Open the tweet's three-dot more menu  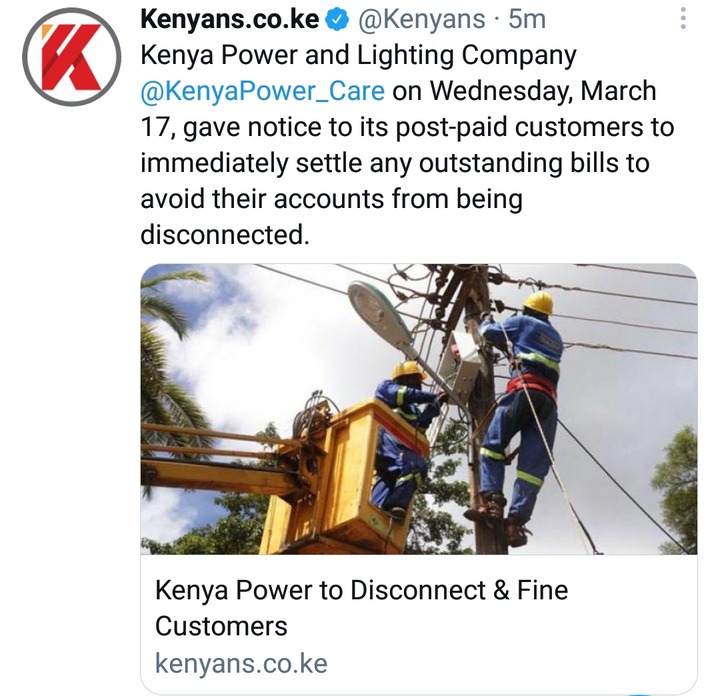pos(683,19)
